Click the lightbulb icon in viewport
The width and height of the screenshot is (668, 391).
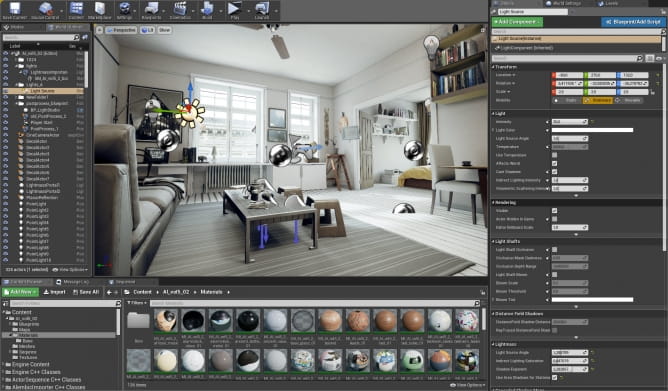coord(431,46)
